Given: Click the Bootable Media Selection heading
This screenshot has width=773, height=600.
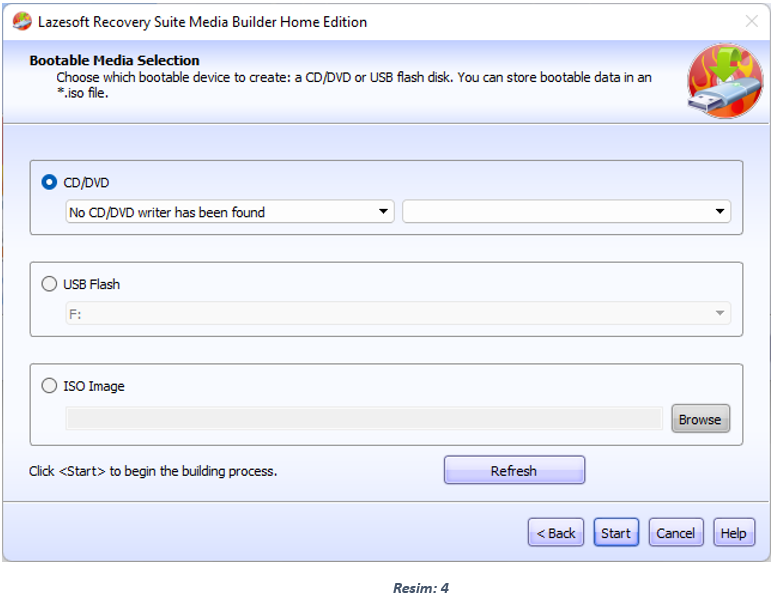Looking at the screenshot, I should [115, 60].
